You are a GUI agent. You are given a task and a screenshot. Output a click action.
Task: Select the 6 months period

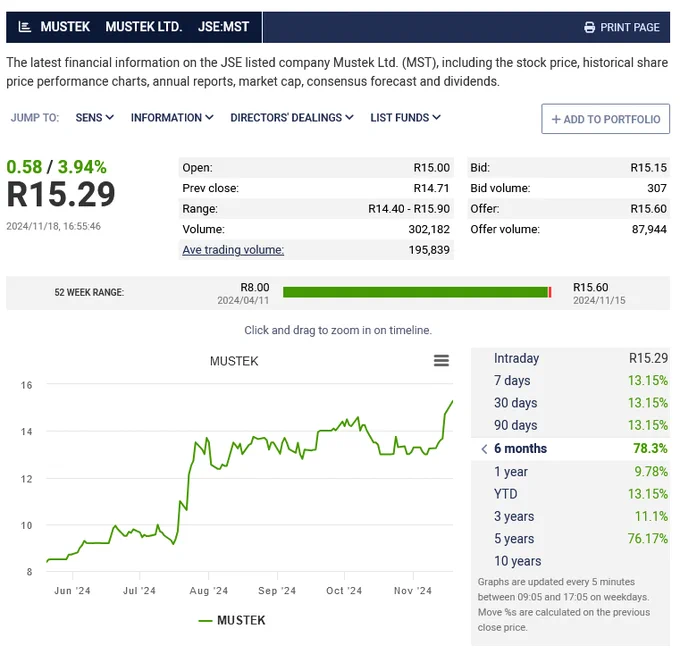(570, 448)
